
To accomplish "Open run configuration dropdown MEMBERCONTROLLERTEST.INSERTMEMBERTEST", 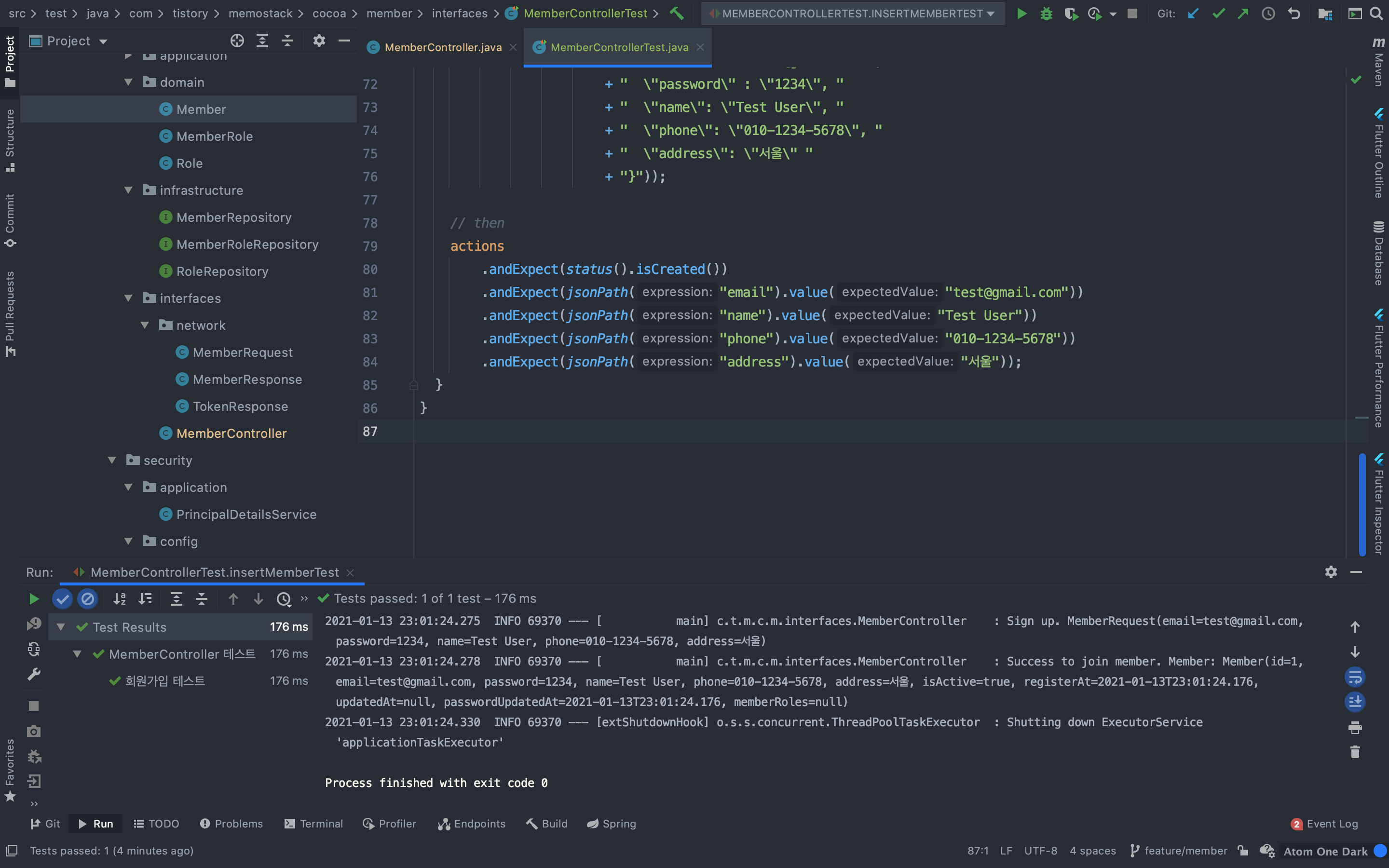I will (853, 13).
